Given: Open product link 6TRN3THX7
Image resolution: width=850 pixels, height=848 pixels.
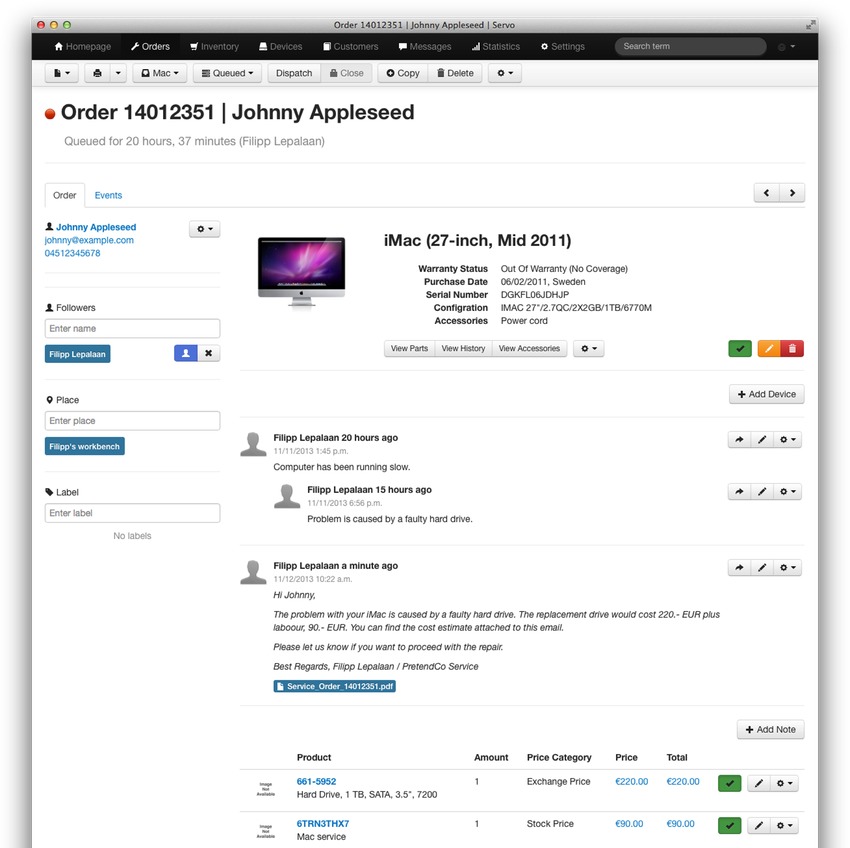Looking at the screenshot, I should coord(323,824).
